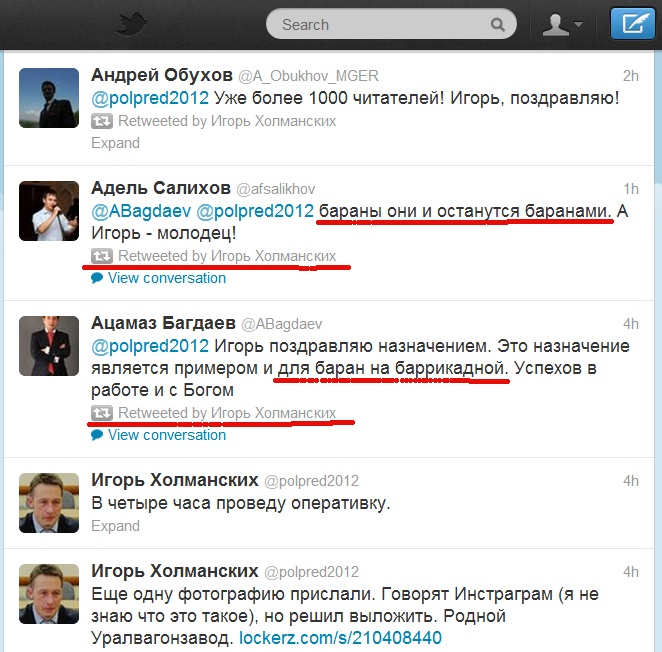Click inside the Search input field
Image resolution: width=662 pixels, height=652 pixels.
click(391, 24)
